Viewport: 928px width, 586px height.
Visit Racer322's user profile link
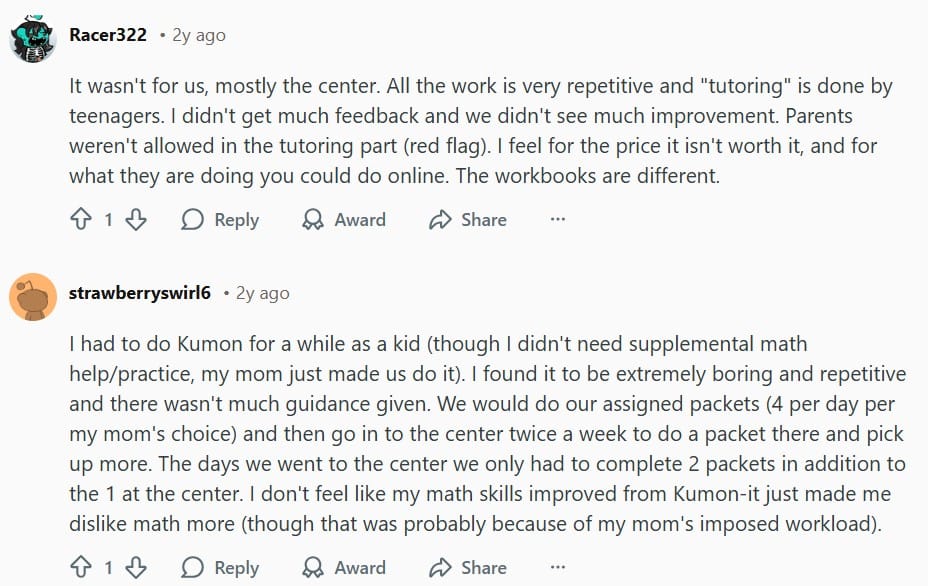tap(108, 35)
